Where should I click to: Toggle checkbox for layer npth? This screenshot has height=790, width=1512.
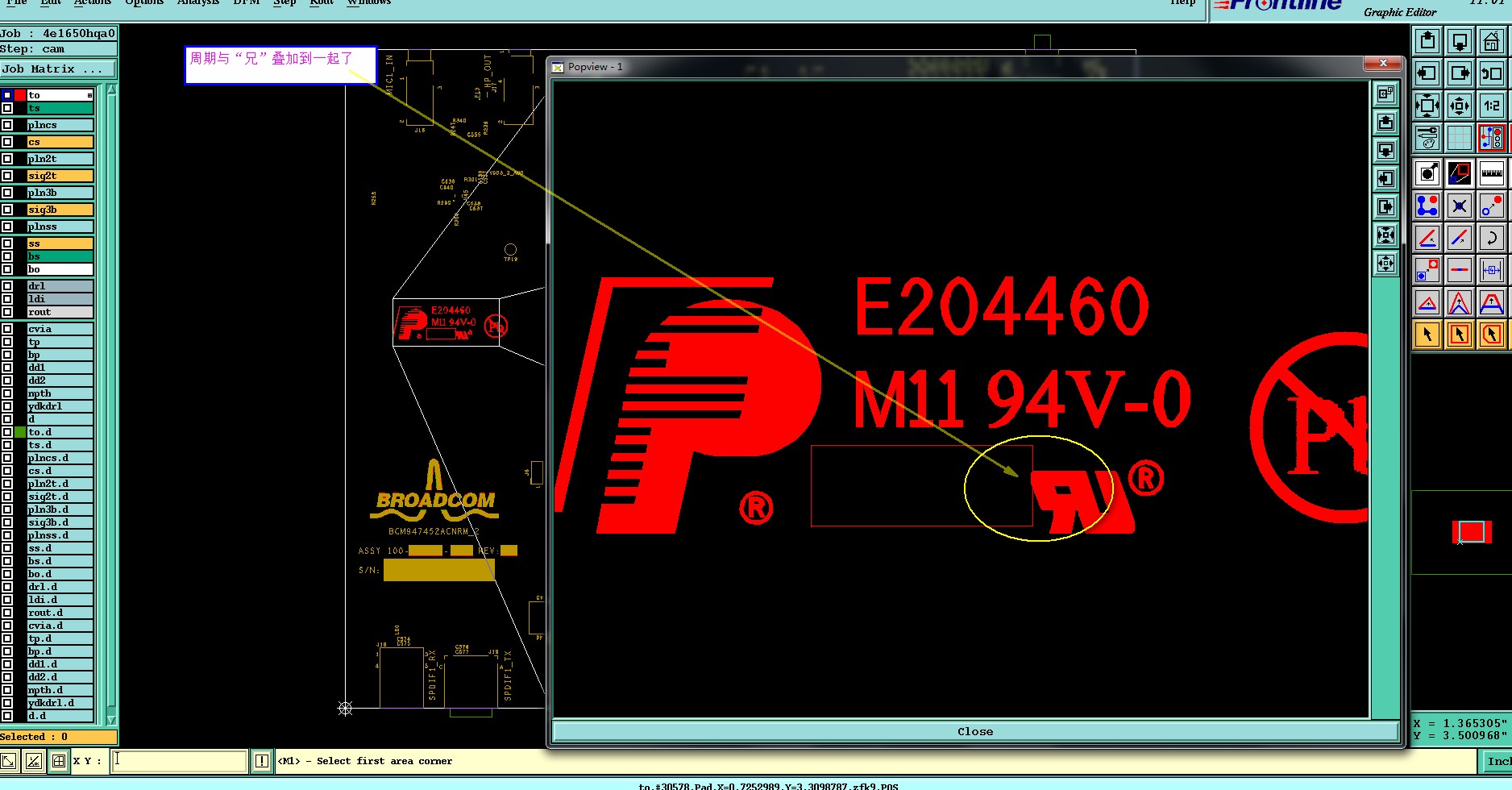tap(7, 393)
